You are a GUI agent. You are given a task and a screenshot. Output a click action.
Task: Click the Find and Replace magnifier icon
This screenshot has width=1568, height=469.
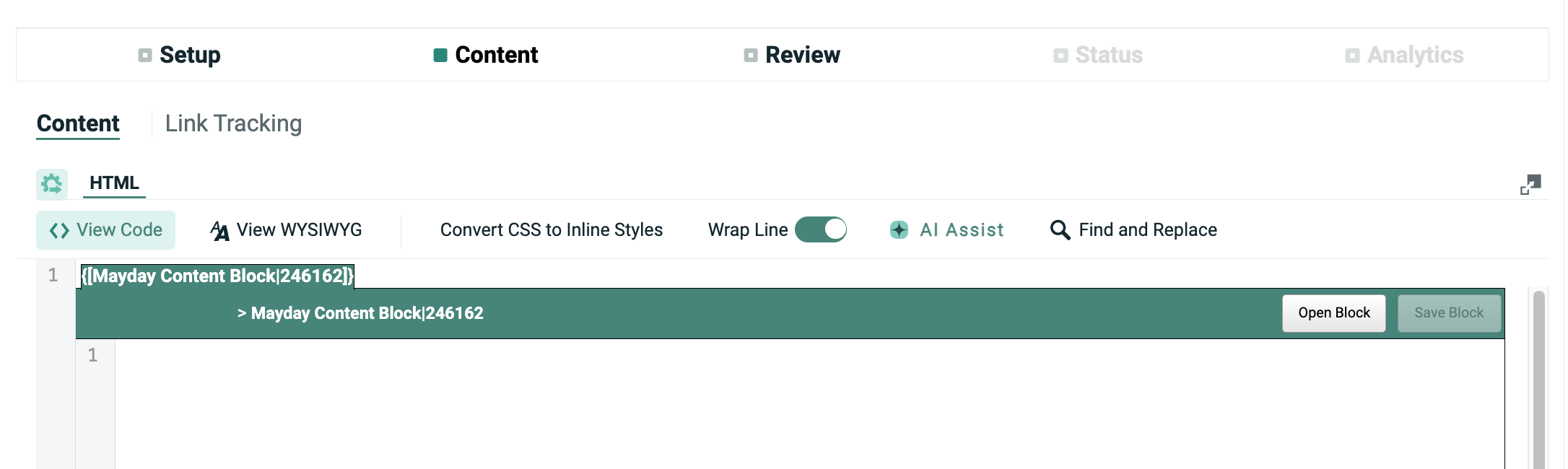click(x=1060, y=230)
